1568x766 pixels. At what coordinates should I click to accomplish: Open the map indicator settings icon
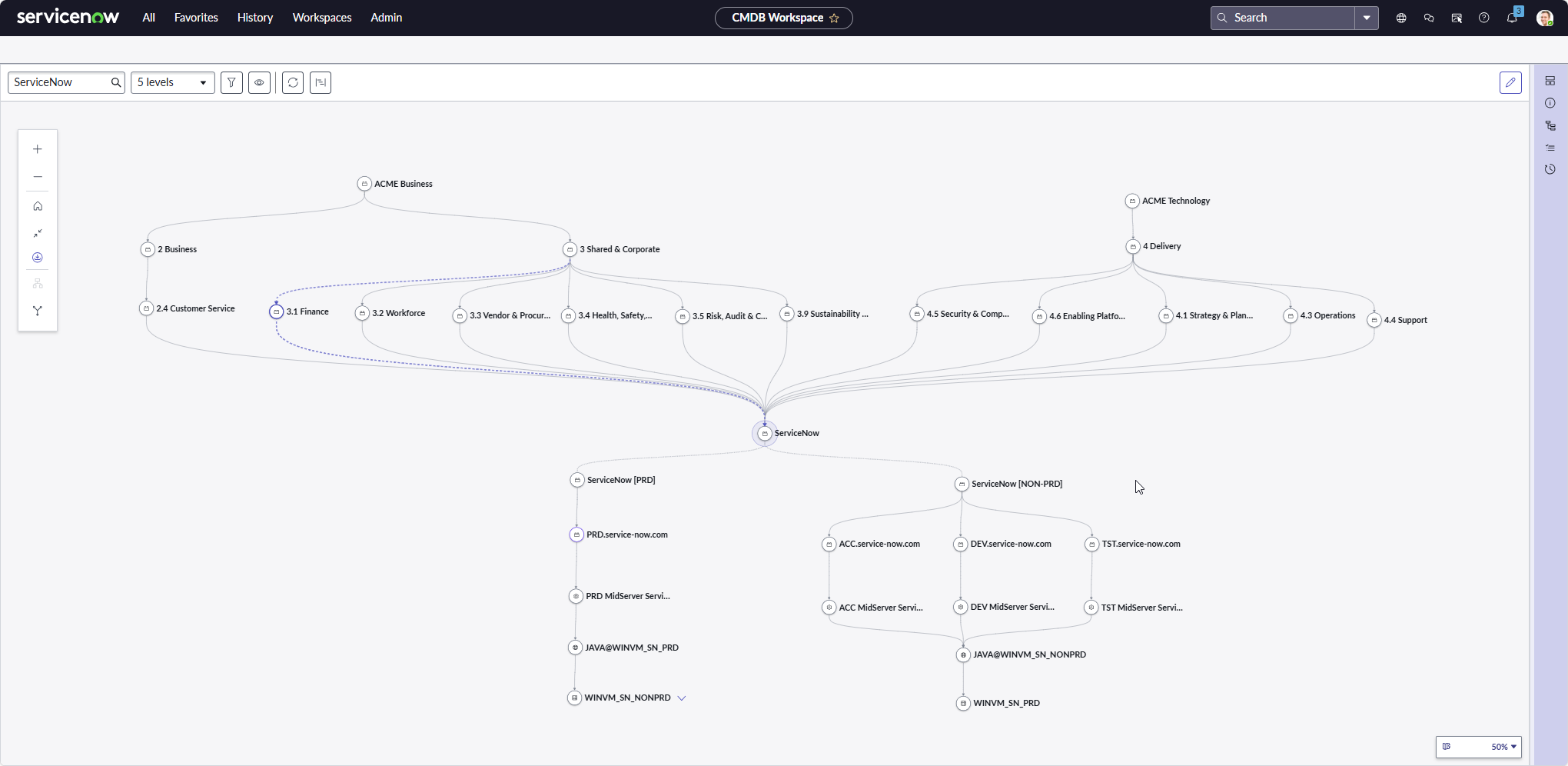point(321,82)
